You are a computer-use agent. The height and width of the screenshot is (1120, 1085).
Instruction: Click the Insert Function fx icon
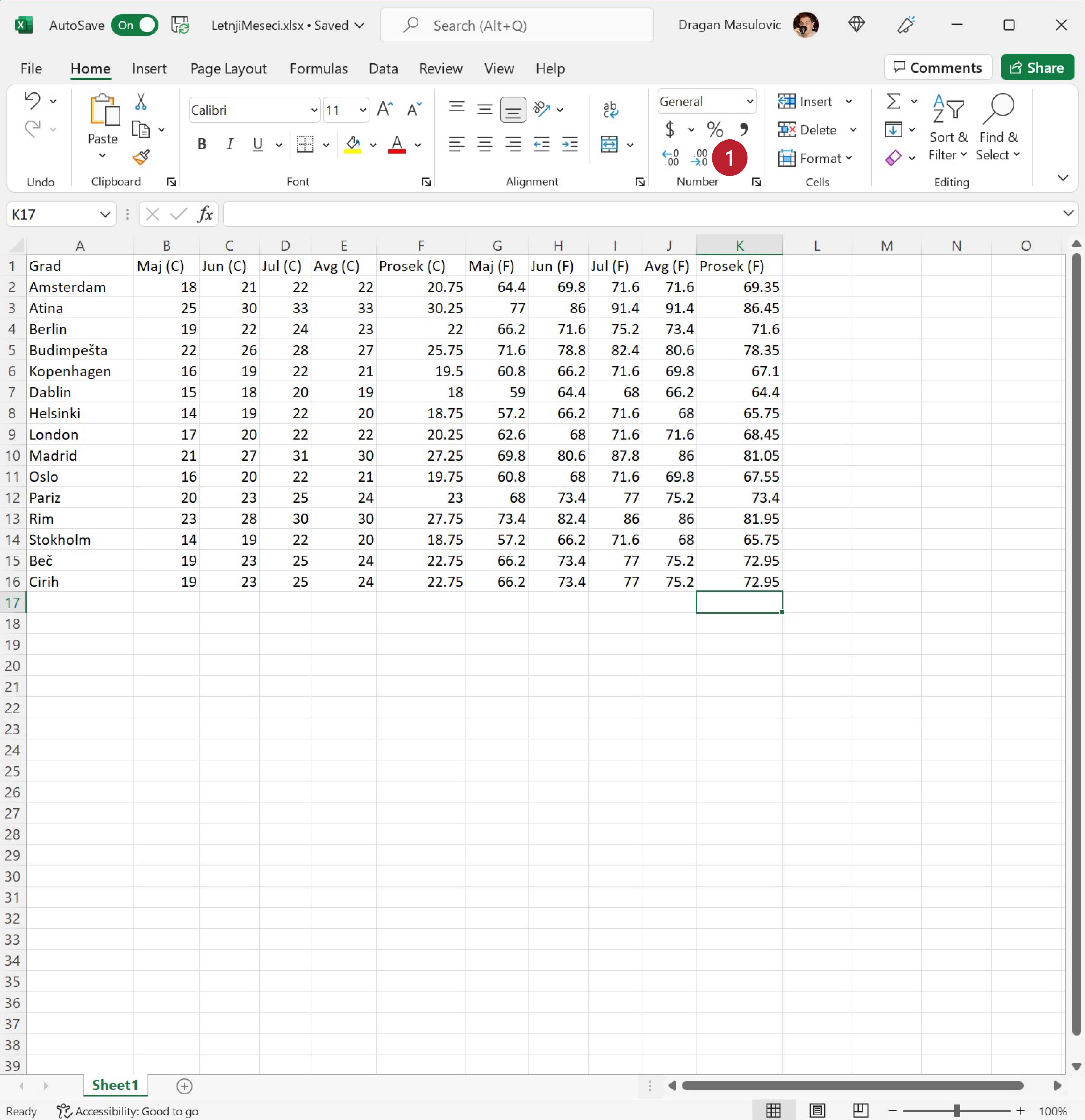pyautogui.click(x=205, y=214)
